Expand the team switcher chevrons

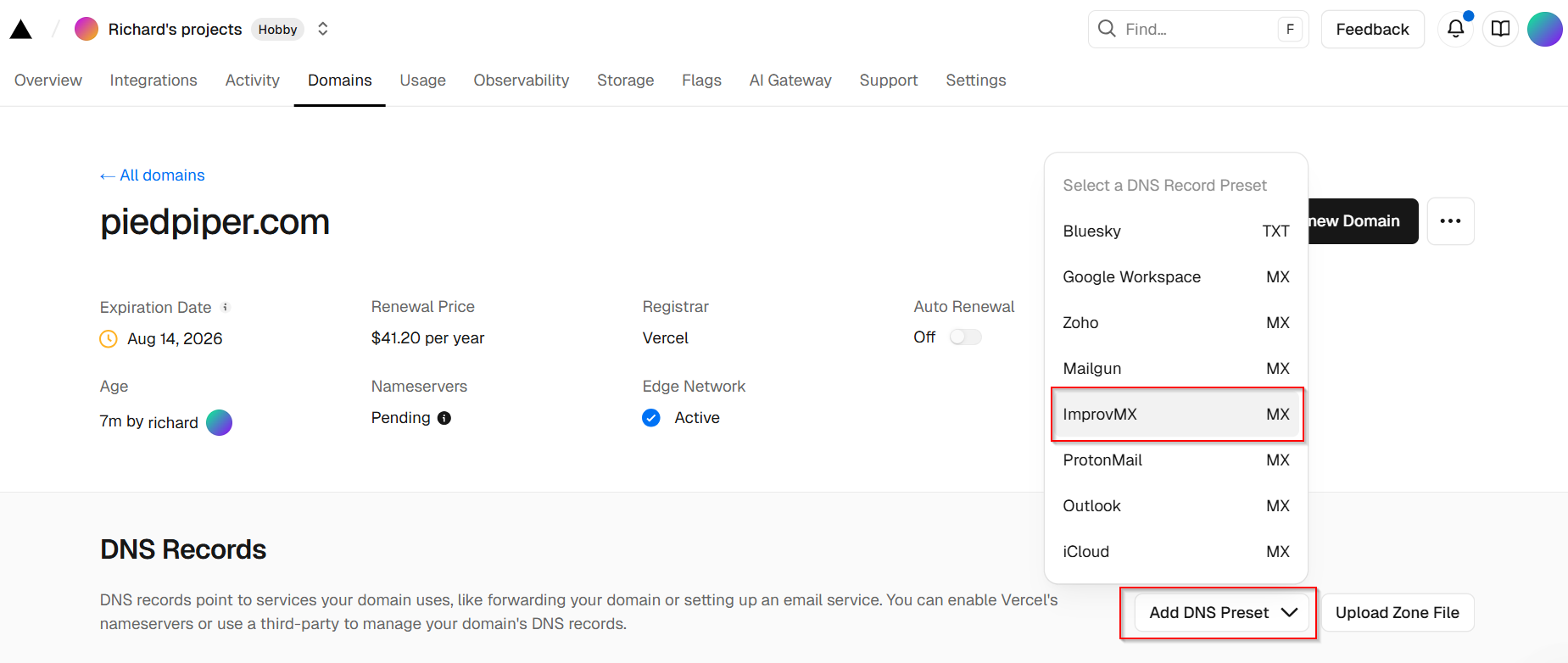(x=323, y=29)
